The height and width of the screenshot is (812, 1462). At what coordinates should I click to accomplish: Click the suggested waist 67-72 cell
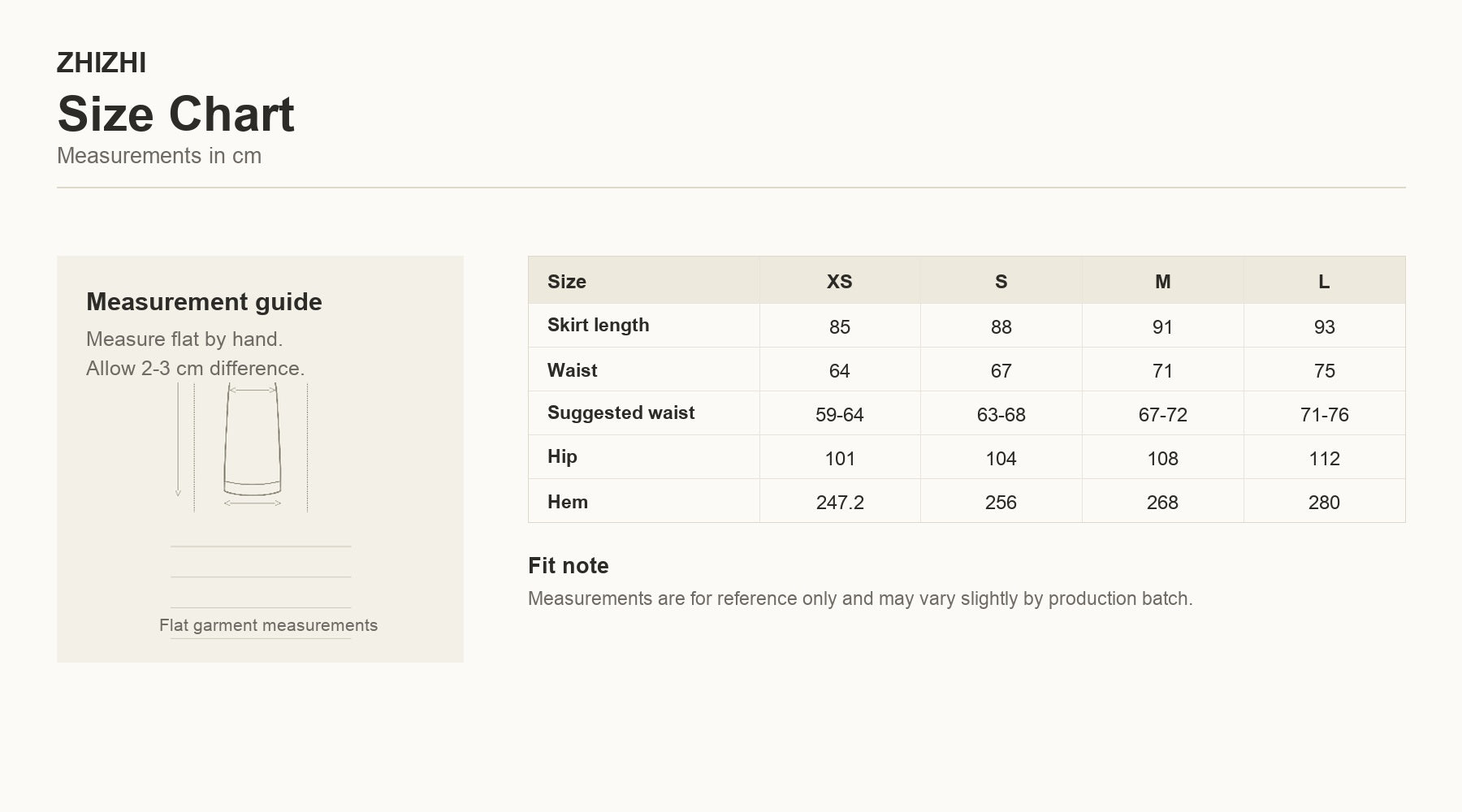pos(1162,414)
